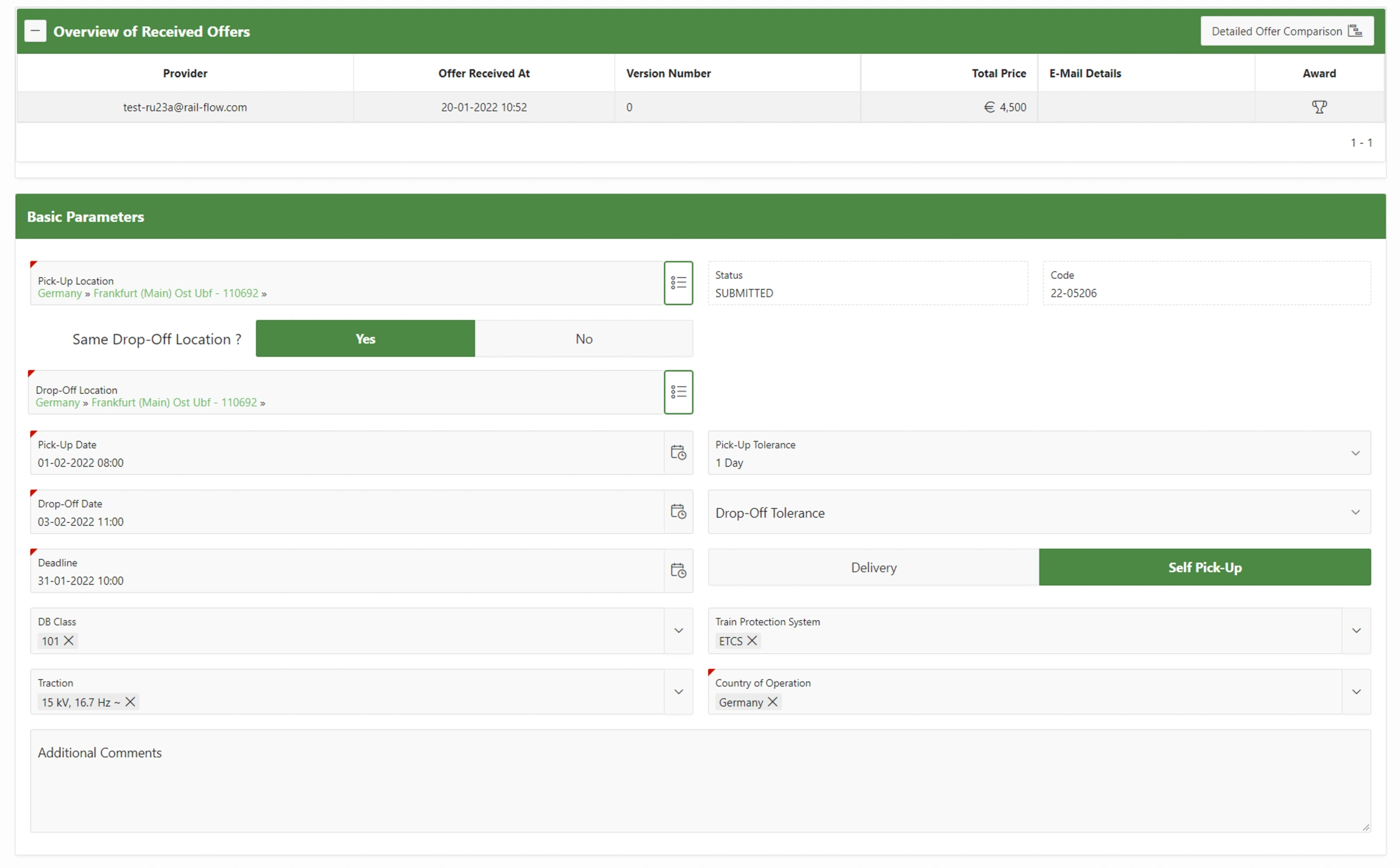Remove the 101 DB Class tag
This screenshot has height=868, width=1400.
69,640
